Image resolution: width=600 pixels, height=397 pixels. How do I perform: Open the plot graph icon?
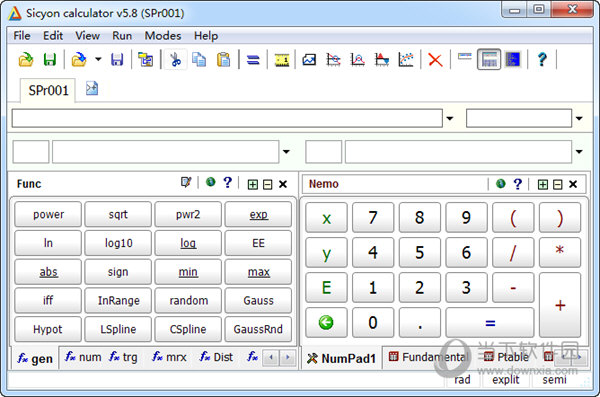coord(309,60)
